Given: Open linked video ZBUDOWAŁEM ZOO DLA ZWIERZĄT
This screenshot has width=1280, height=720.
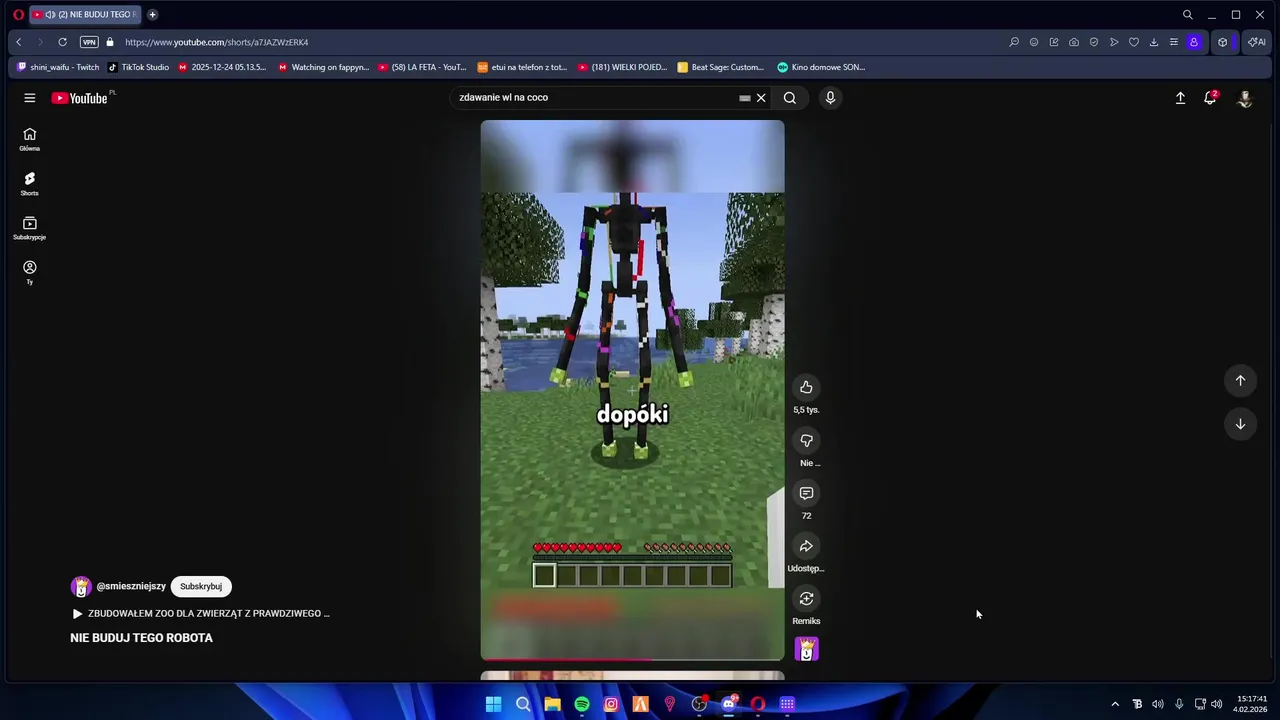Looking at the screenshot, I should (200, 613).
